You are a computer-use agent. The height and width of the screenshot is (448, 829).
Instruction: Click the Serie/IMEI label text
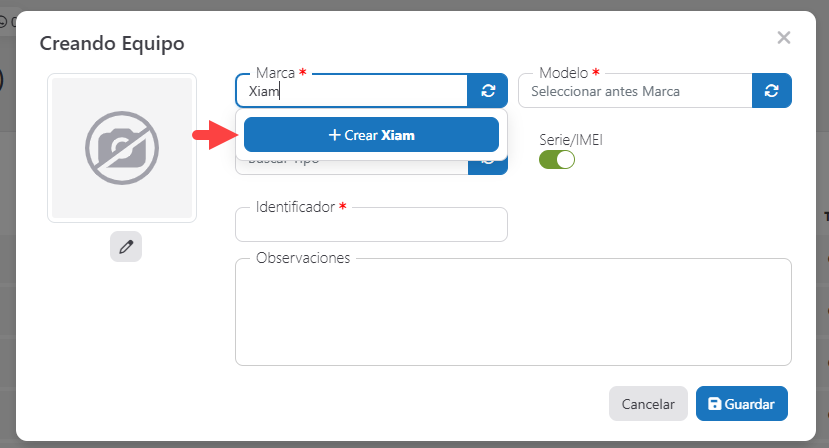[570, 140]
